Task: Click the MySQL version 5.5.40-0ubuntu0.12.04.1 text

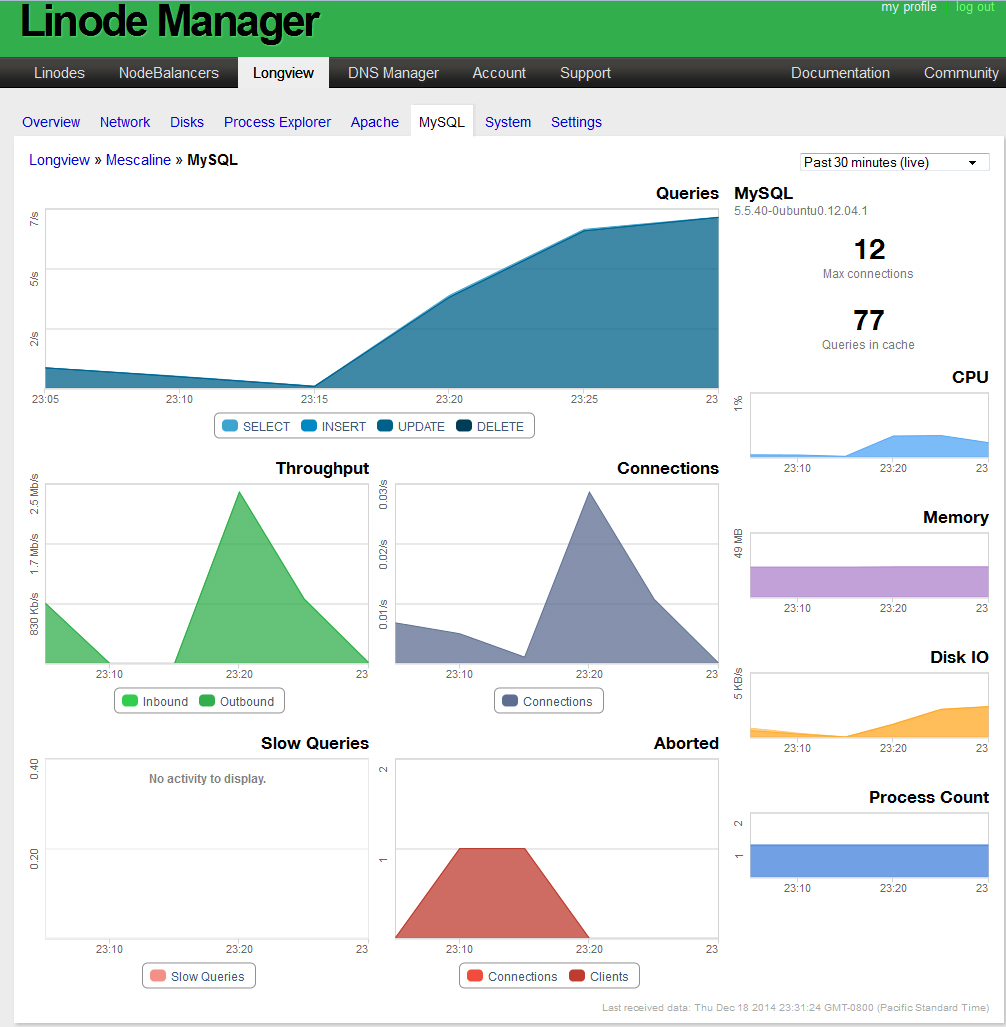Action: tap(800, 211)
